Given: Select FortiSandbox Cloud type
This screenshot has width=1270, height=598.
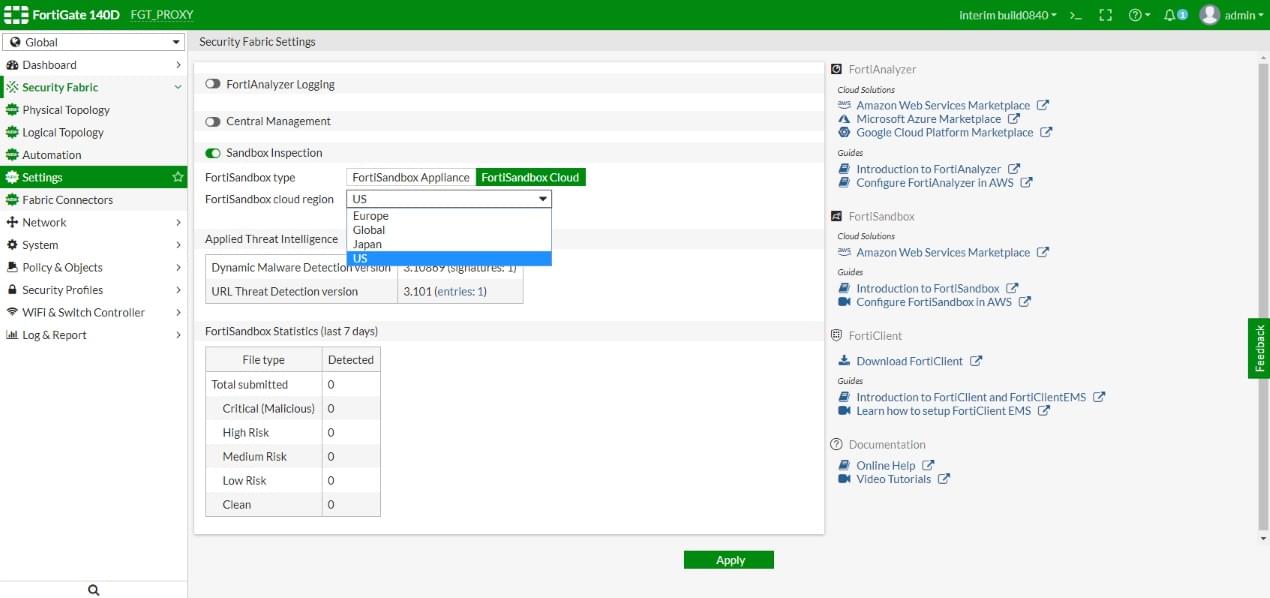Looking at the screenshot, I should (x=530, y=177).
